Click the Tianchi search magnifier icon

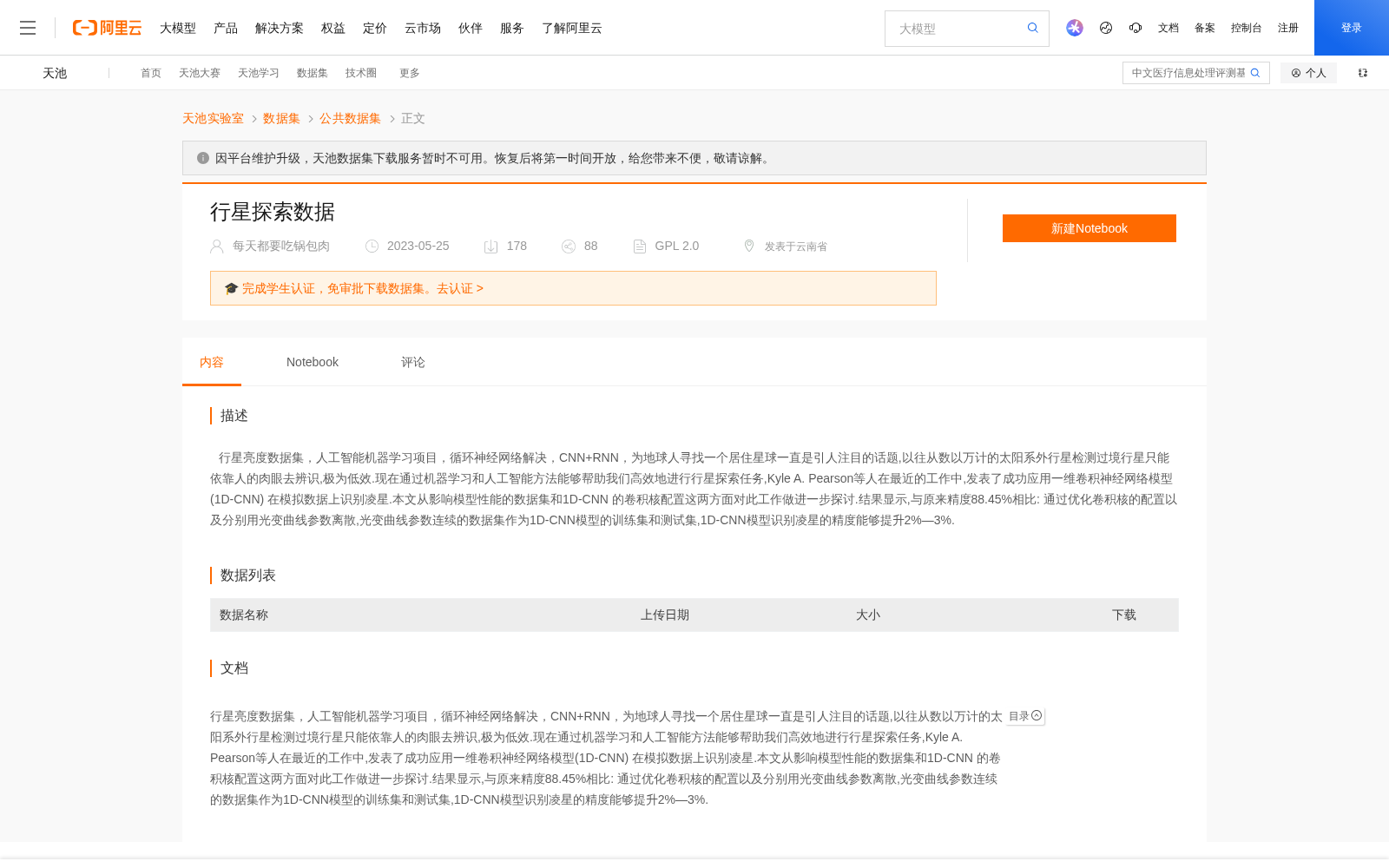(1255, 73)
